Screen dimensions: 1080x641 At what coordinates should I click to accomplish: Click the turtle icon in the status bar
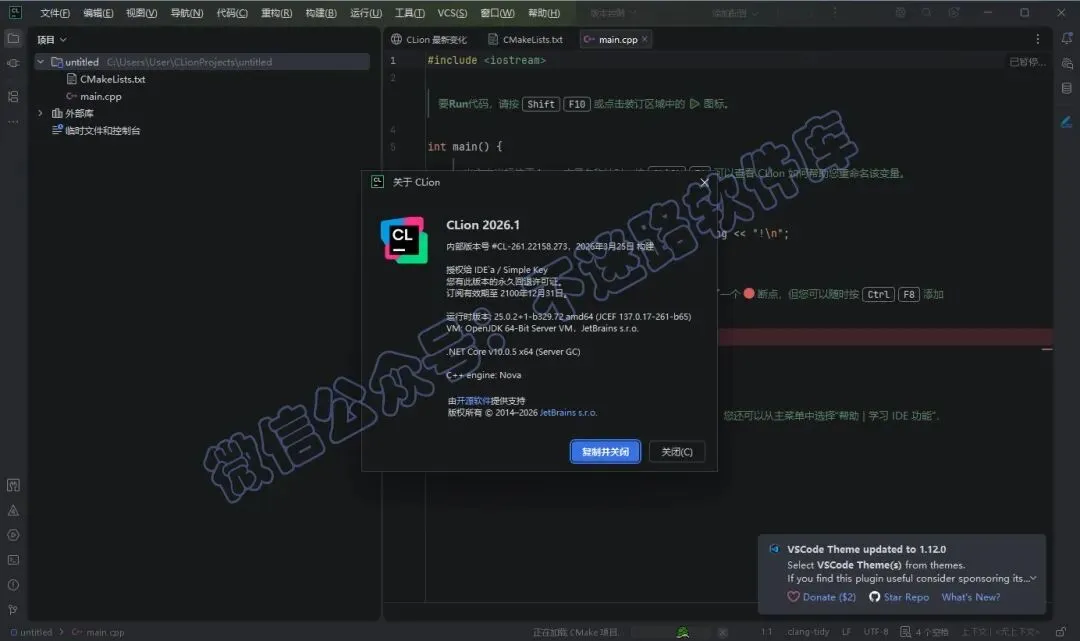click(x=683, y=632)
